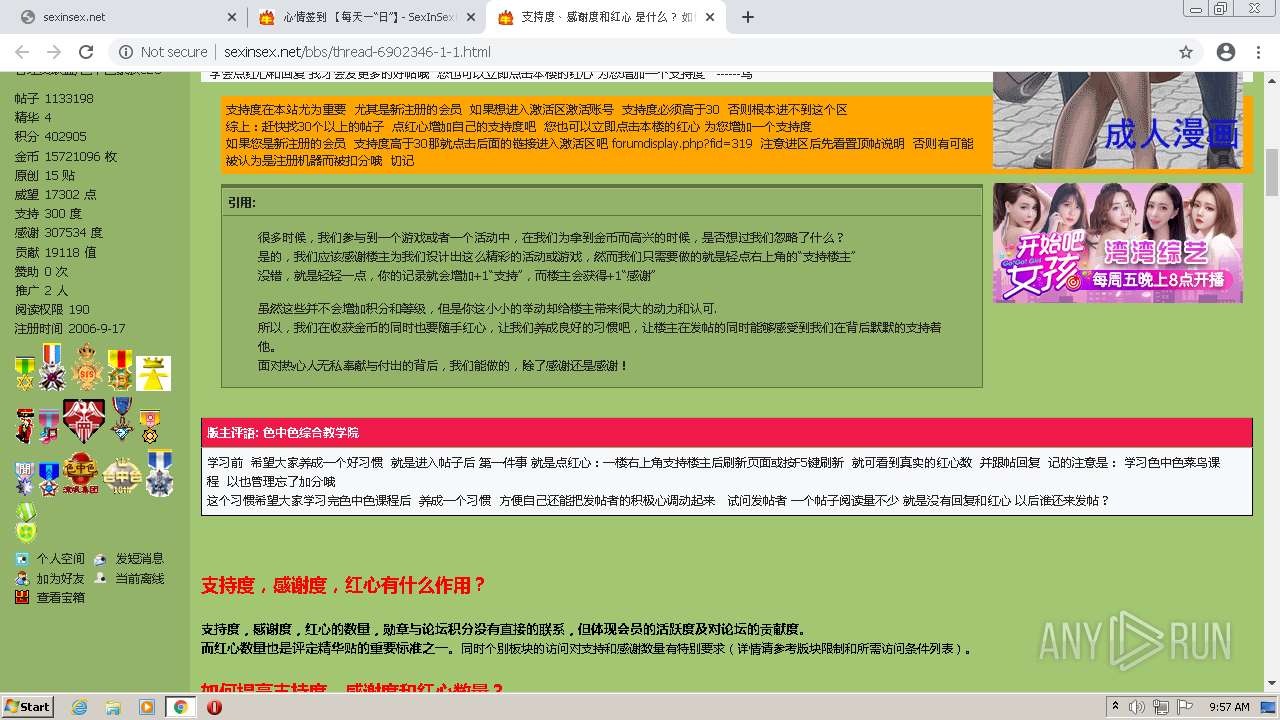
Task: Switch to the 心情签到 tab
Action: tap(366, 17)
